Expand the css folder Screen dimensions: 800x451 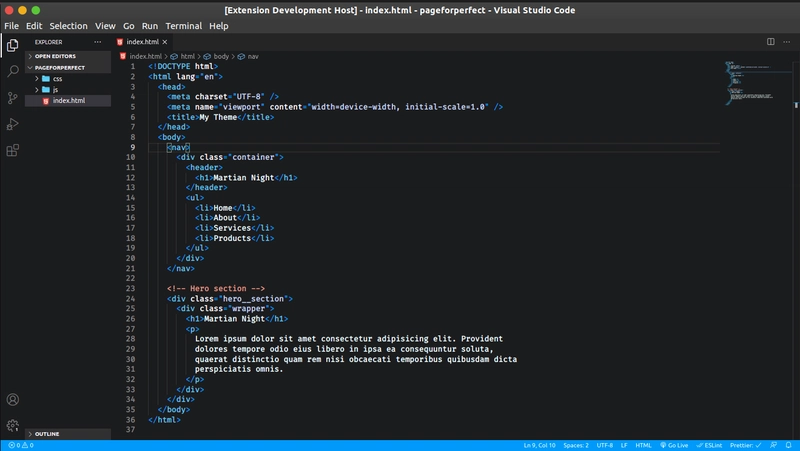[x=68, y=79]
